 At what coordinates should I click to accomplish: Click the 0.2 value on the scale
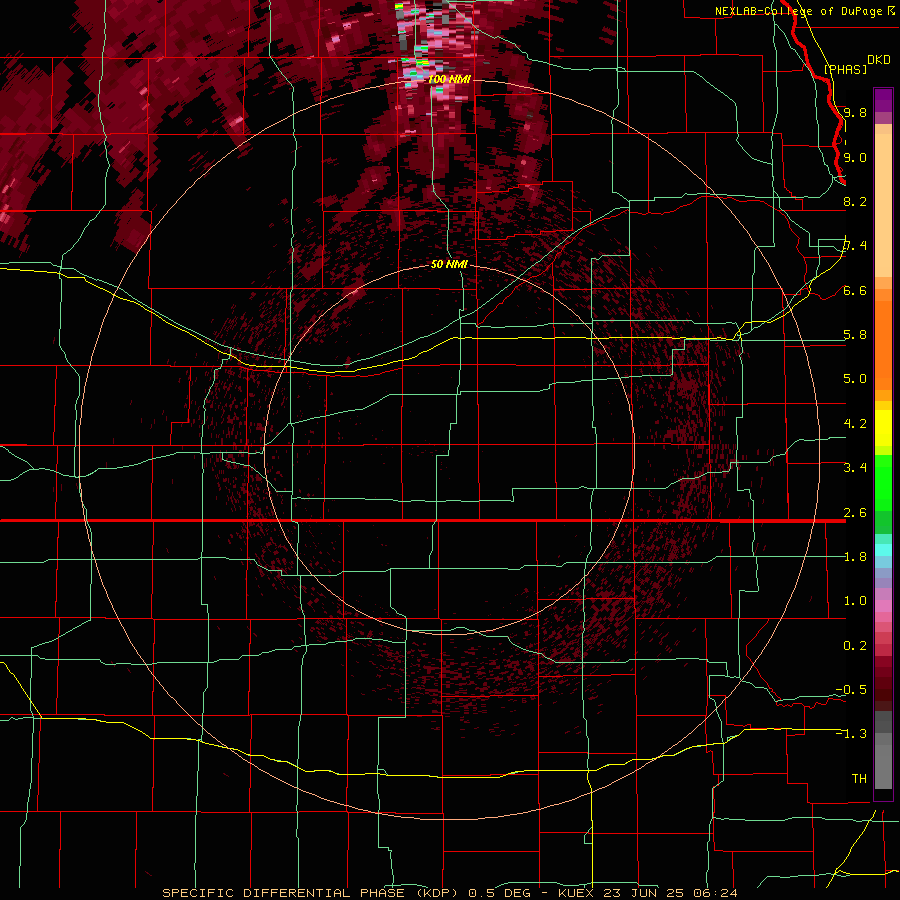pos(855,646)
